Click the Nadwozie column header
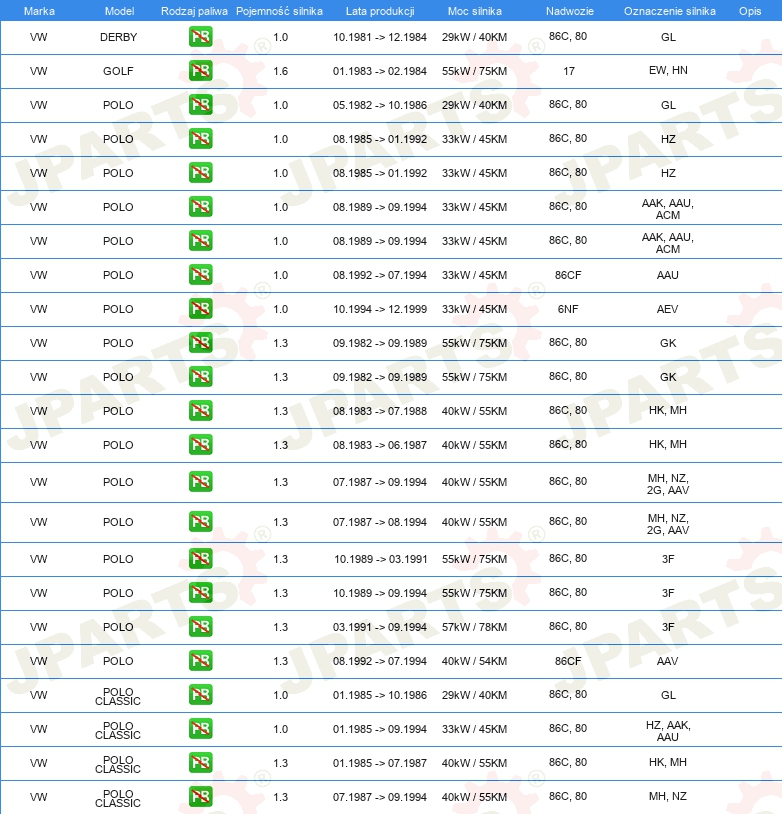Screen dimensions: 782x814 click(x=570, y=11)
